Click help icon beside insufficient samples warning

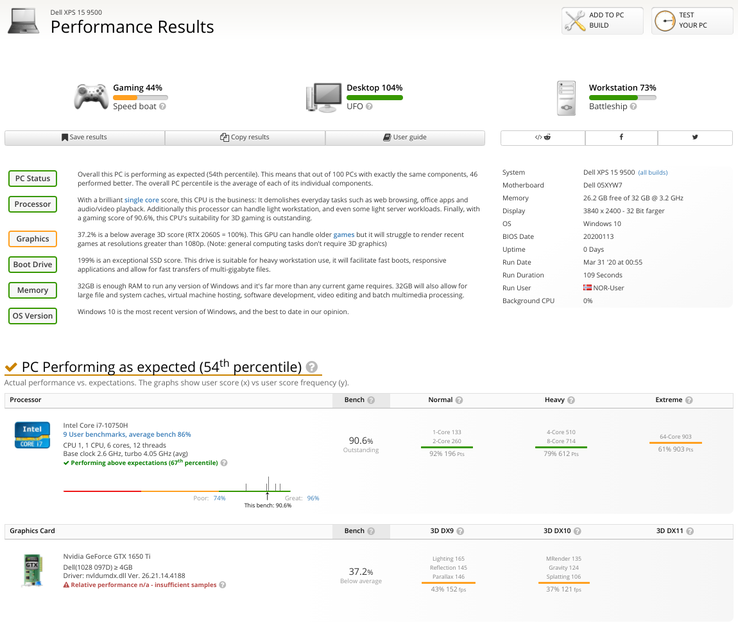[x=223, y=585]
